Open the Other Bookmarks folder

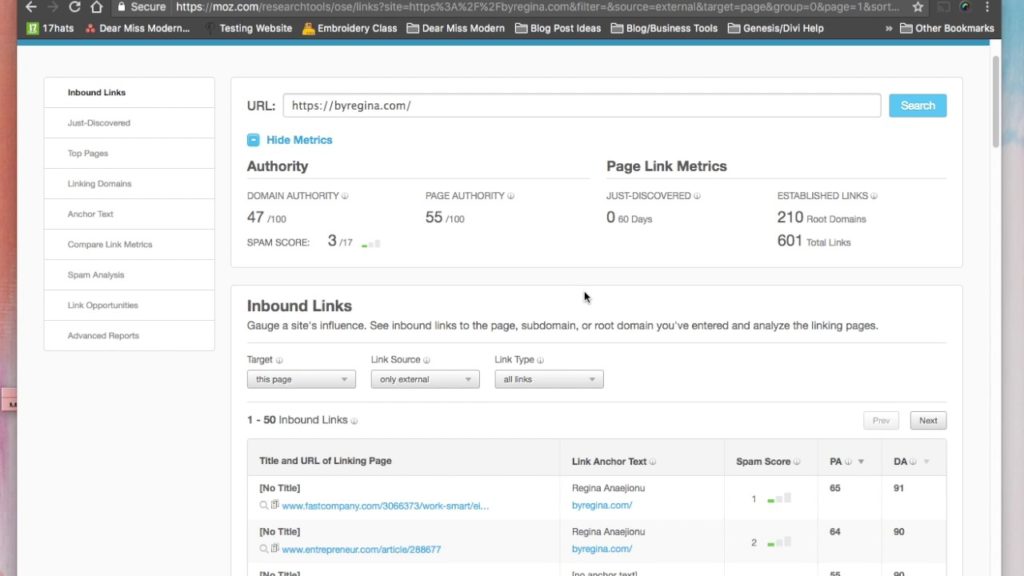[x=947, y=28]
